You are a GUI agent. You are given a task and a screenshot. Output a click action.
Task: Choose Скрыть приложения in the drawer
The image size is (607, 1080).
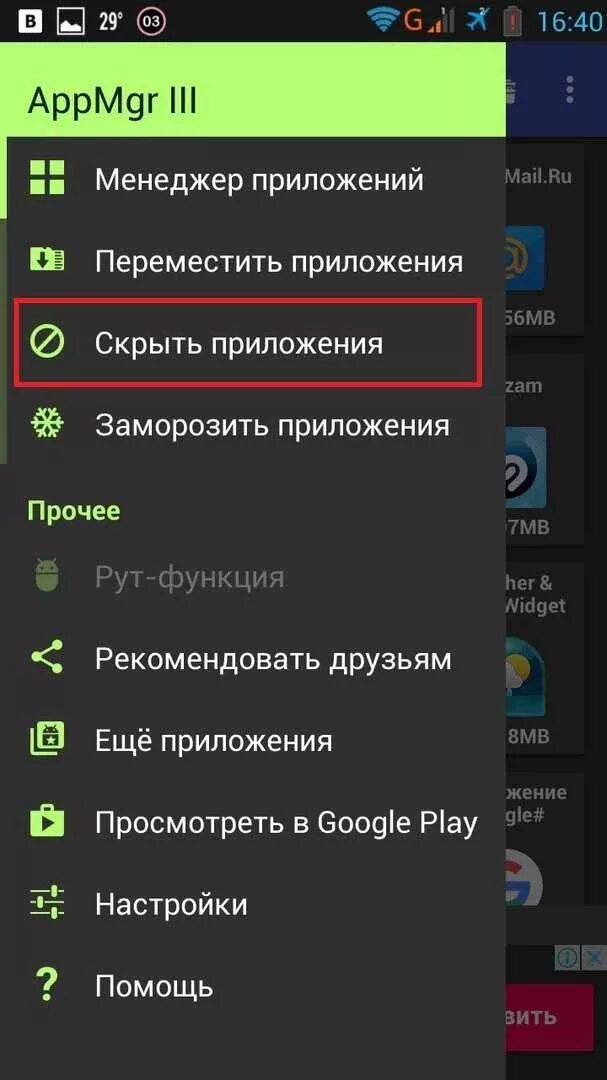tap(248, 342)
